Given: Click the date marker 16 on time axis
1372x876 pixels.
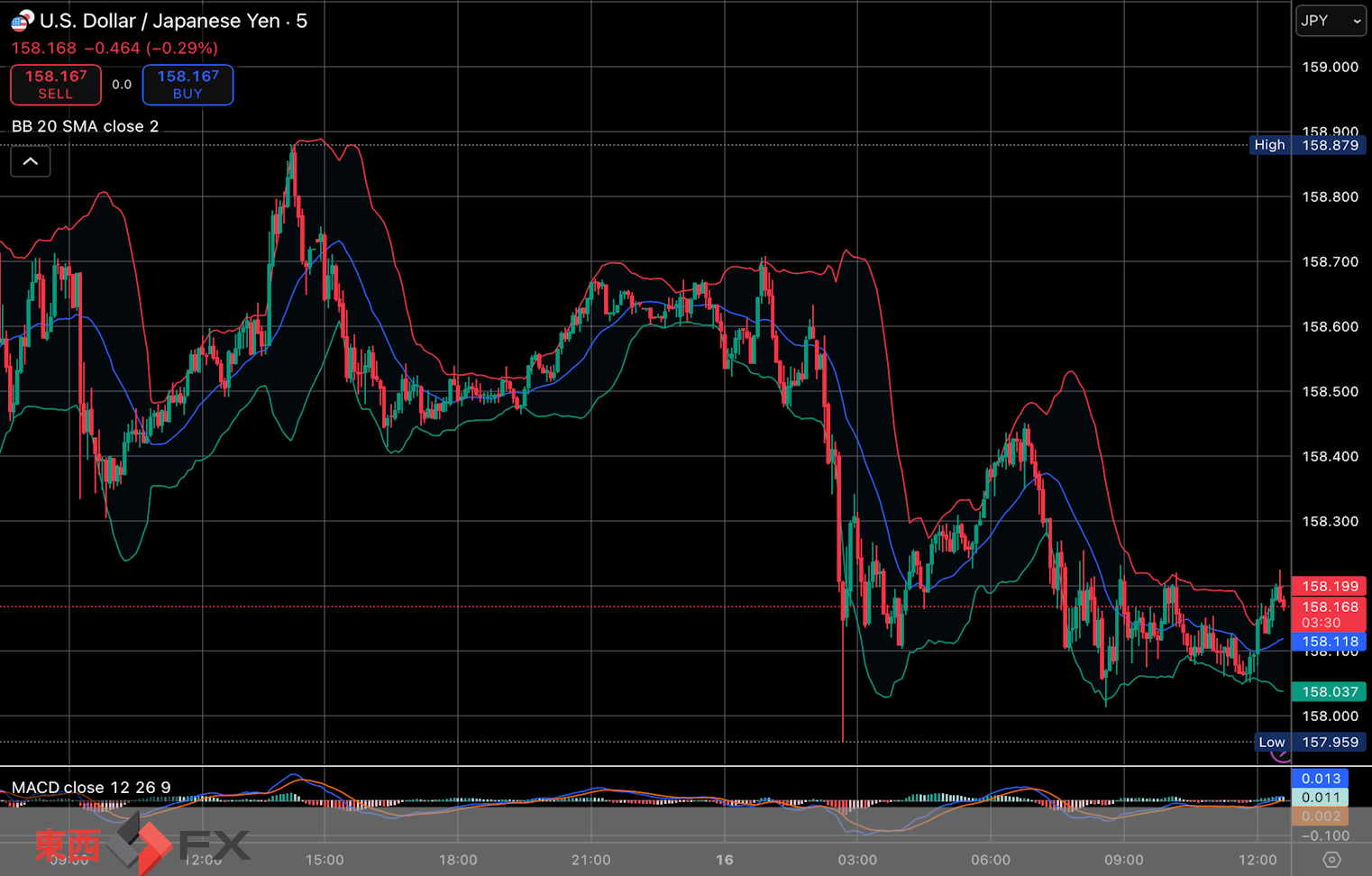Looking at the screenshot, I should coord(725,860).
